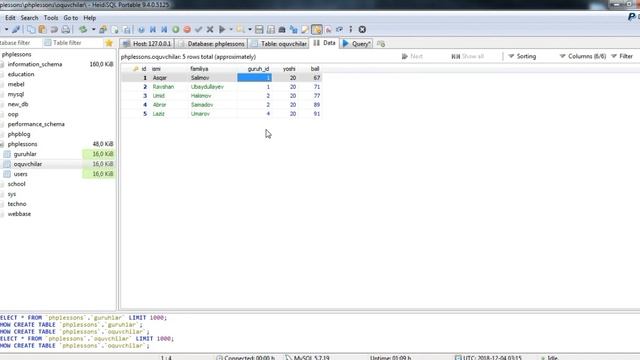
Task: Select the phpblog database in tree
Action: (x=19, y=134)
